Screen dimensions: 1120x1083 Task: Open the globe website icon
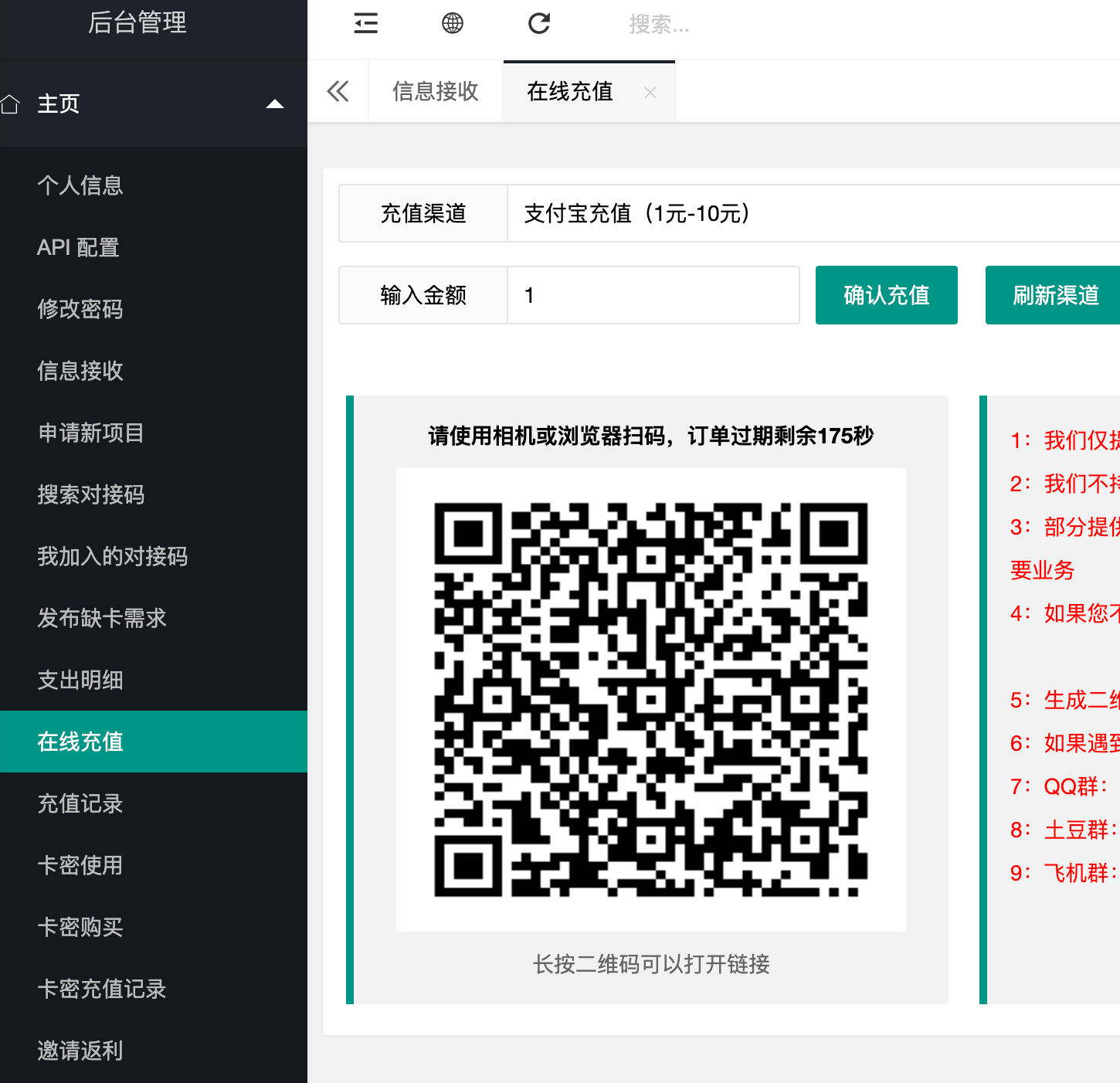click(x=453, y=23)
